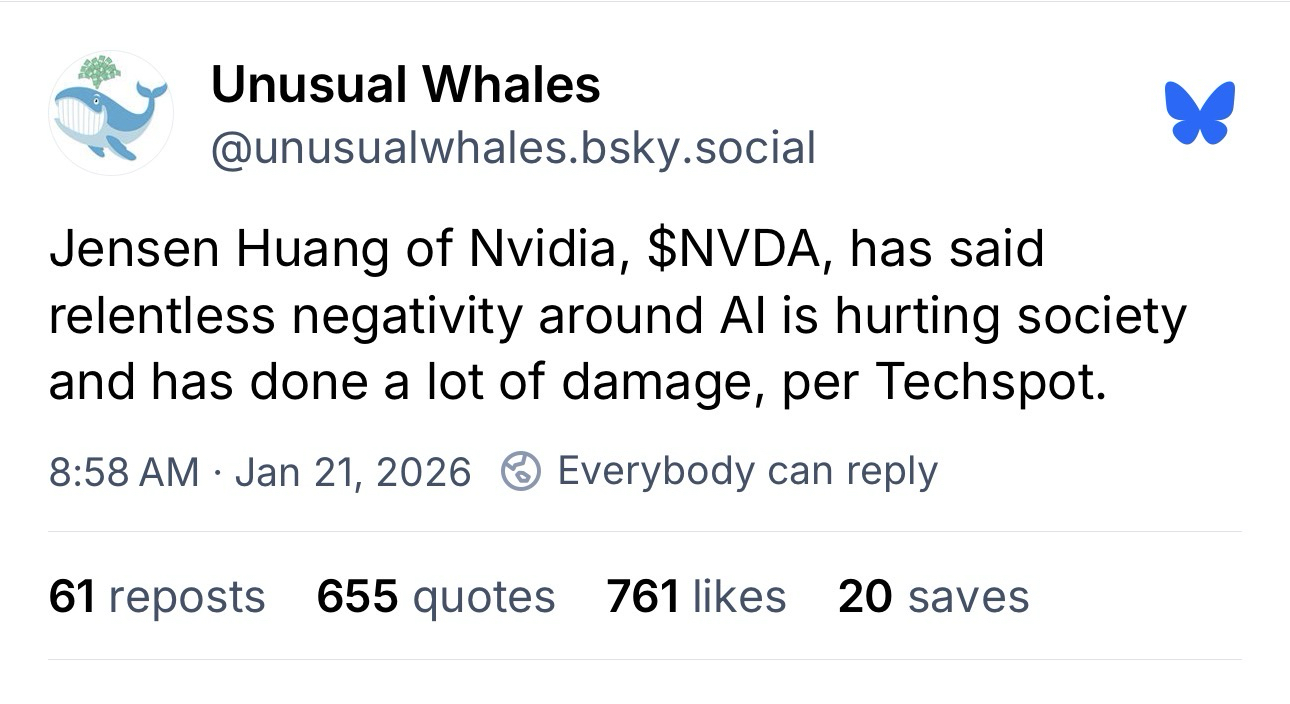The width and height of the screenshot is (1290, 704).
Task: Click the 8:58 AM timestamp
Action: [x=123, y=471]
